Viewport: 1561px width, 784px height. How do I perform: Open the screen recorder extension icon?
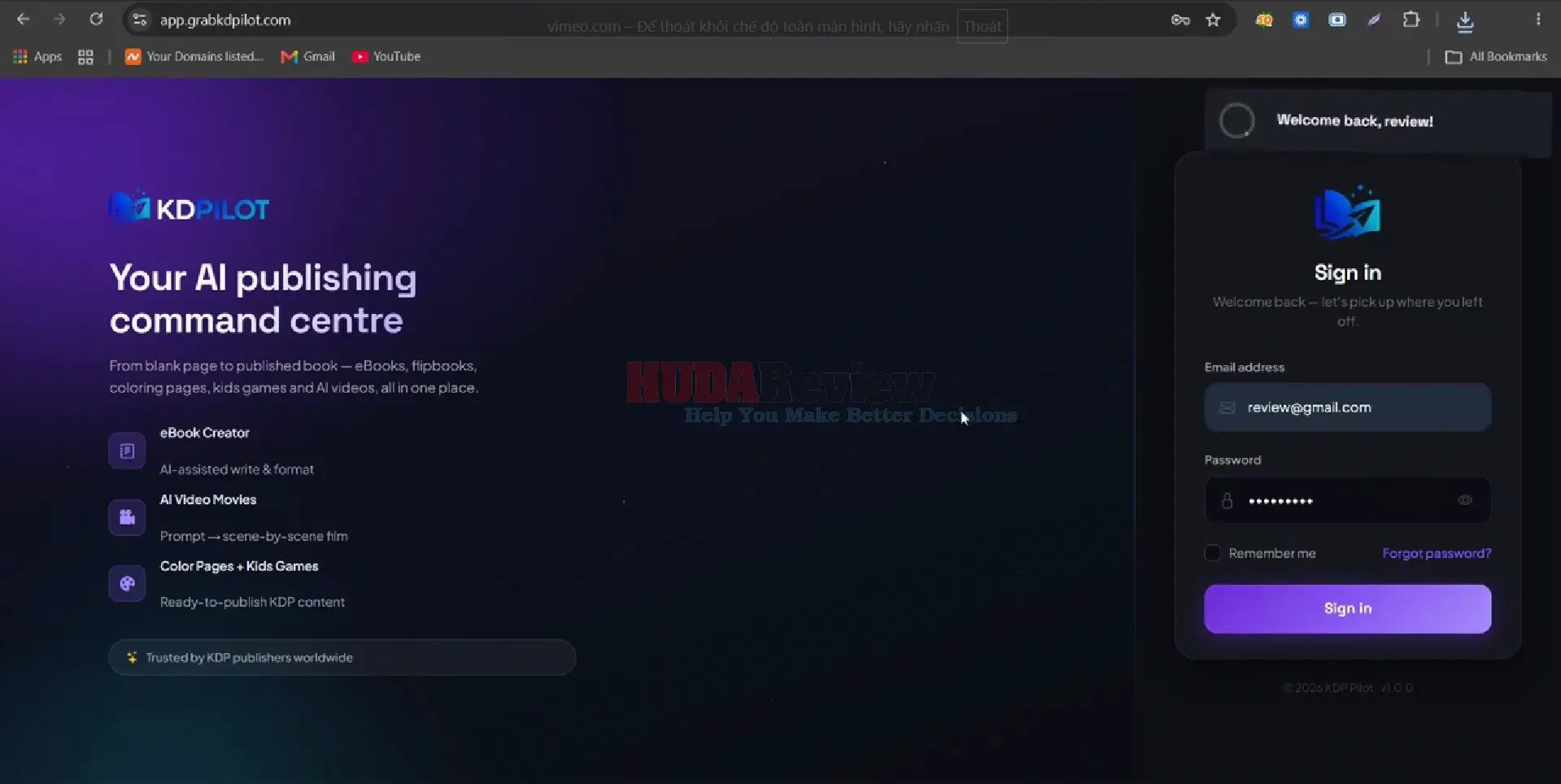1337,20
